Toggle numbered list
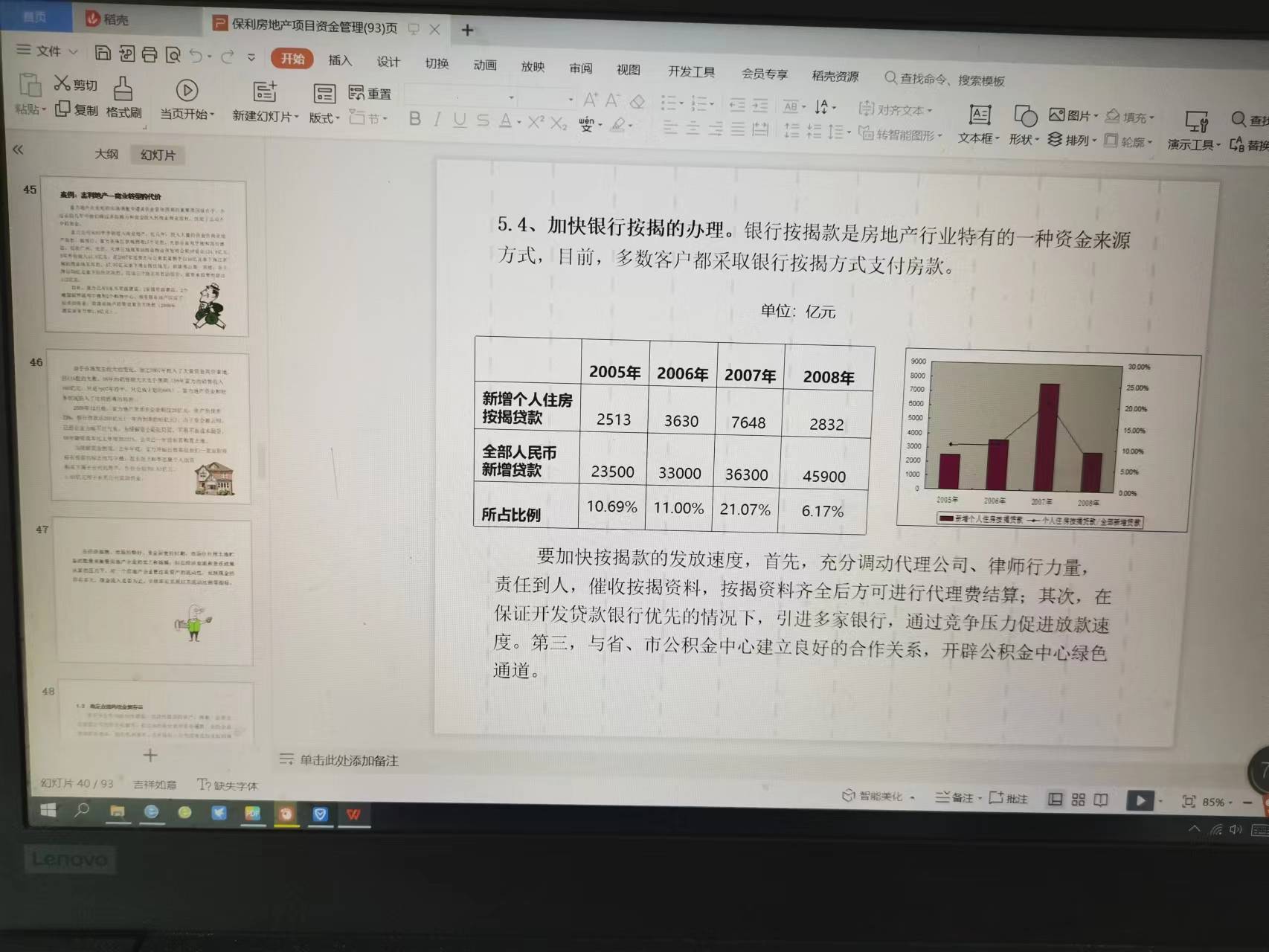Image resolution: width=1269 pixels, height=952 pixels. [701, 103]
